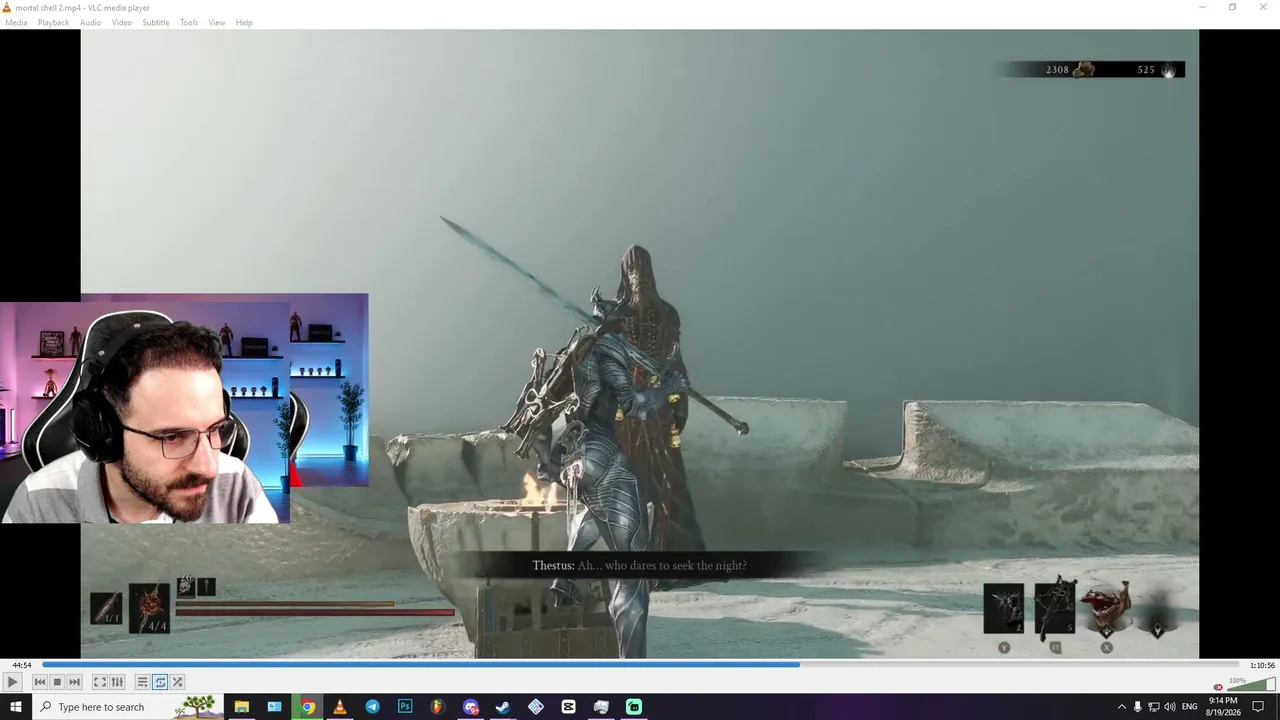Viewport: 1280px width, 720px height.
Task: Open the Tools menu
Action: (189, 22)
